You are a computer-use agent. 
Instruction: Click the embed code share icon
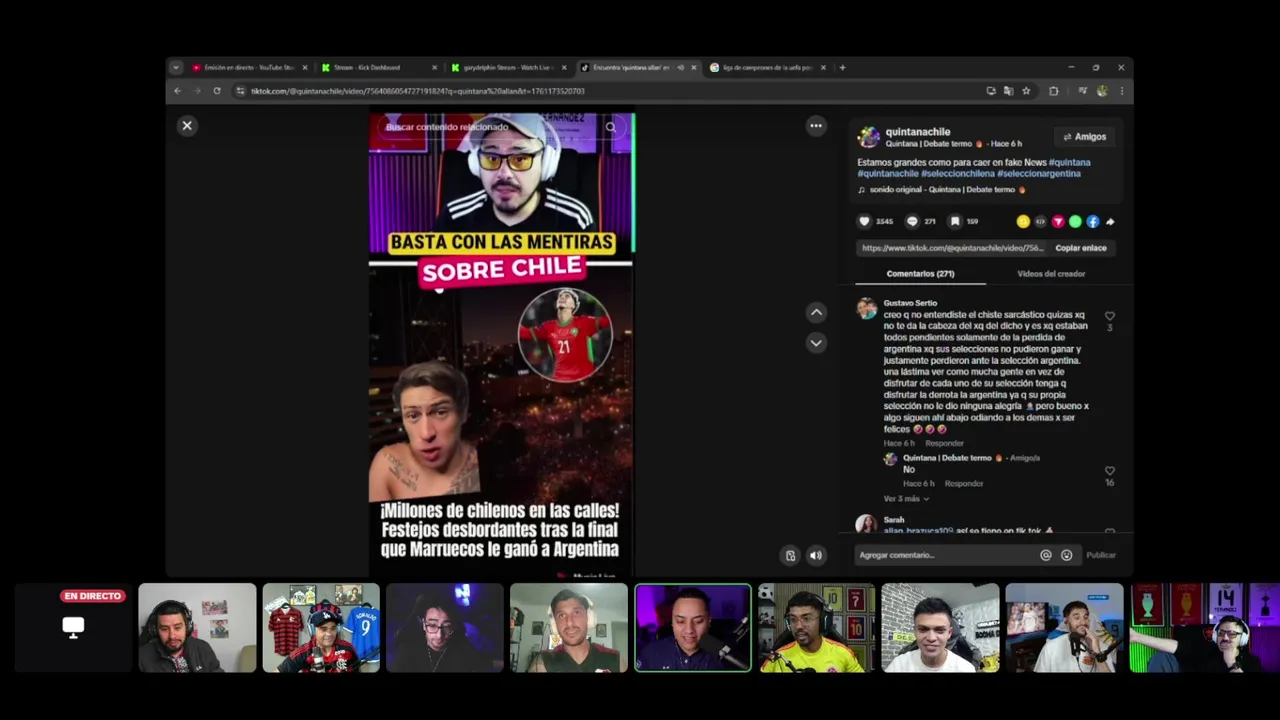[x=1040, y=221]
